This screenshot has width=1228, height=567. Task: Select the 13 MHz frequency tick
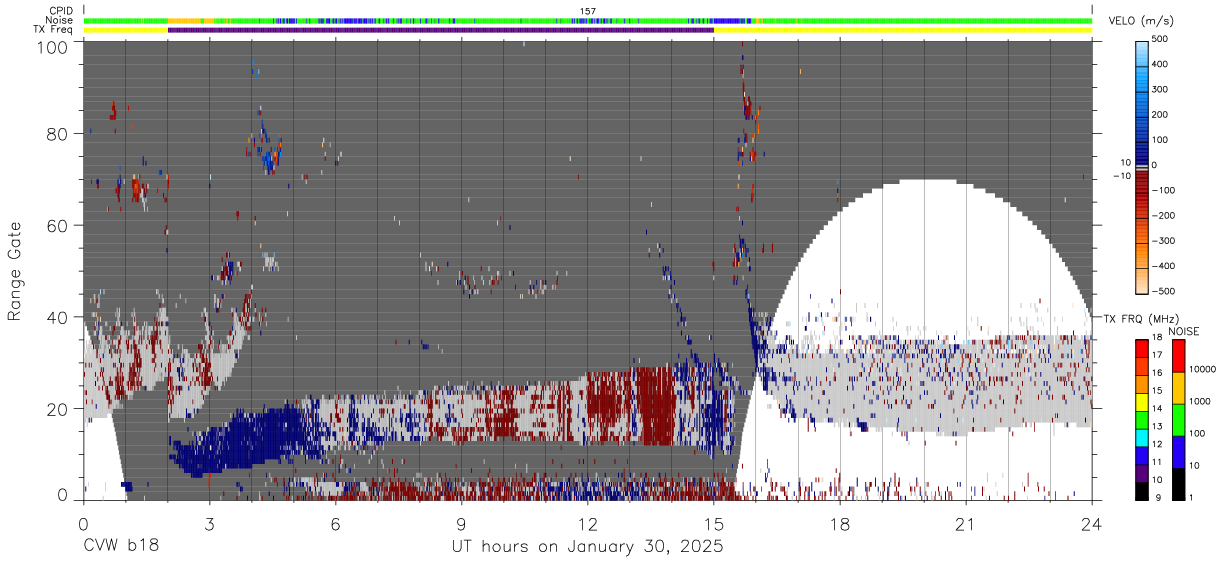[1157, 428]
